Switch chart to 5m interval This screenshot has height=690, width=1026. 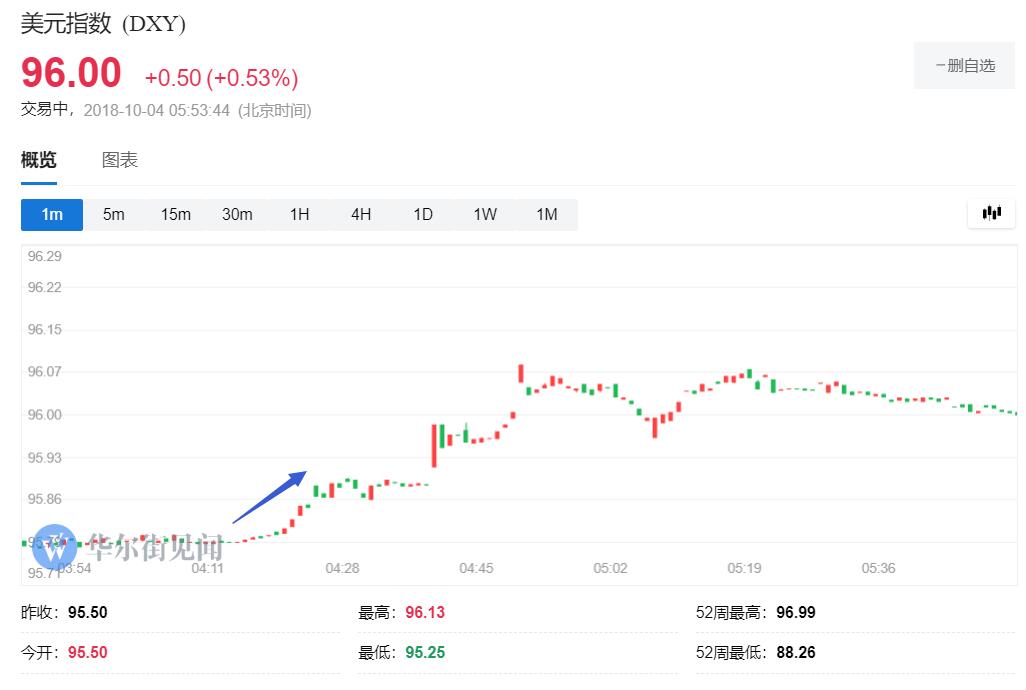114,214
